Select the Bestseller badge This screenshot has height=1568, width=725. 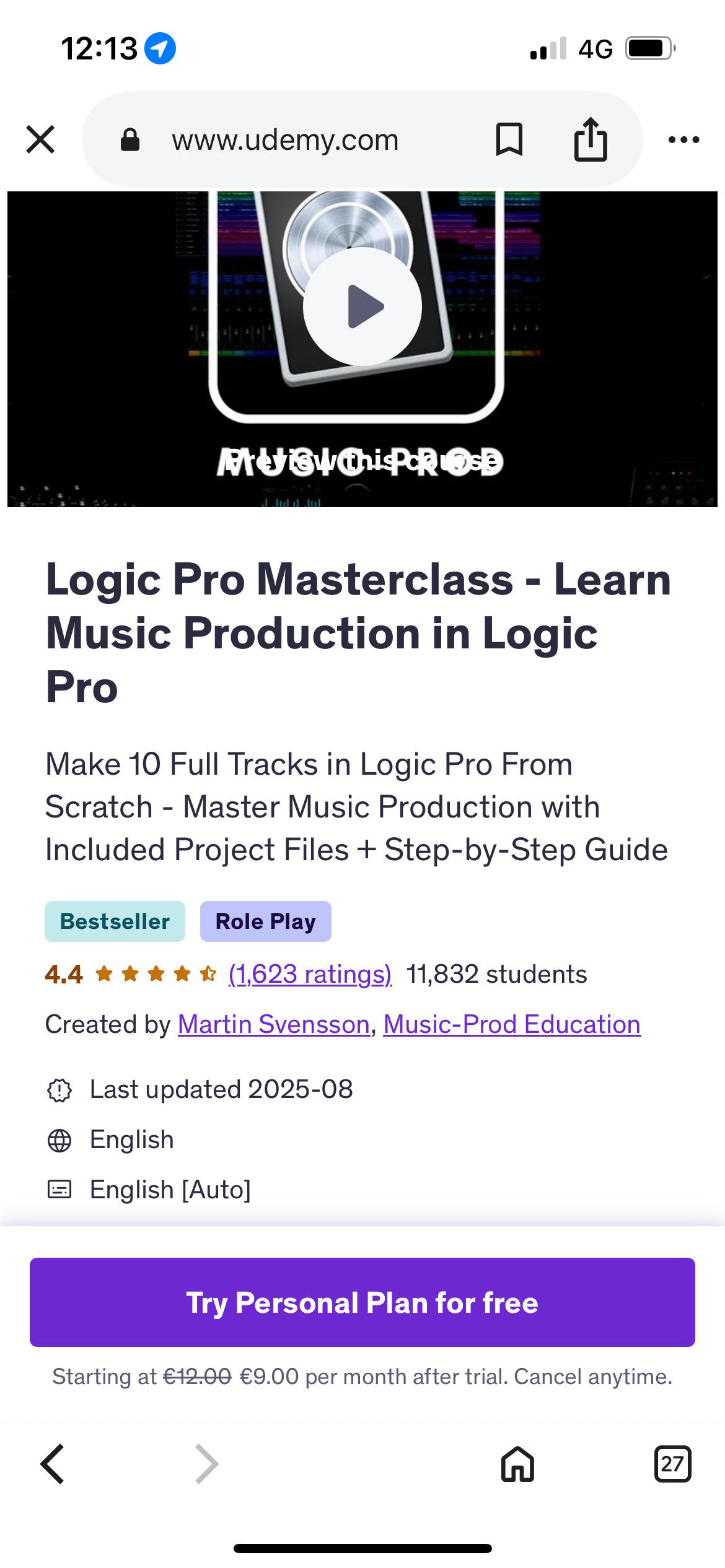pyautogui.click(x=115, y=921)
